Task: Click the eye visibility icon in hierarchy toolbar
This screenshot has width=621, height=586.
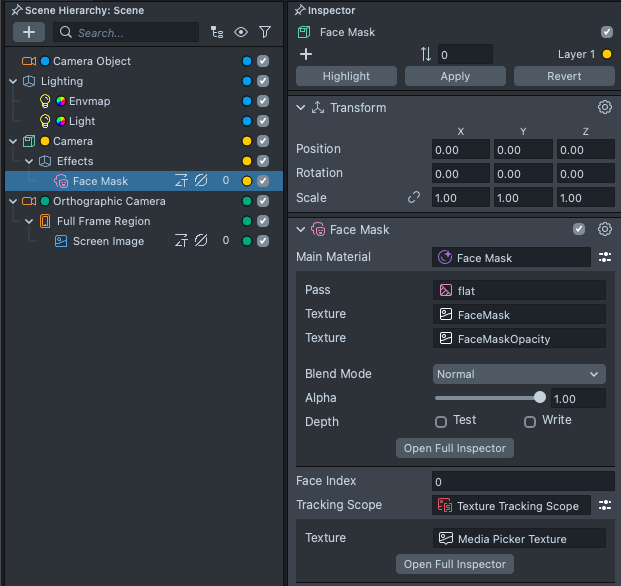Action: [x=241, y=33]
